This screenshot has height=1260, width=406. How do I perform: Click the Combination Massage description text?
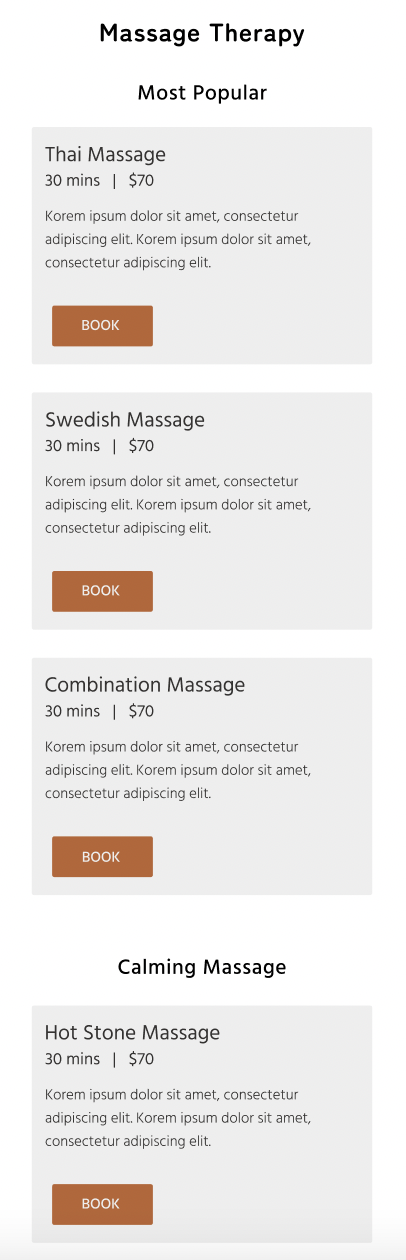point(178,770)
